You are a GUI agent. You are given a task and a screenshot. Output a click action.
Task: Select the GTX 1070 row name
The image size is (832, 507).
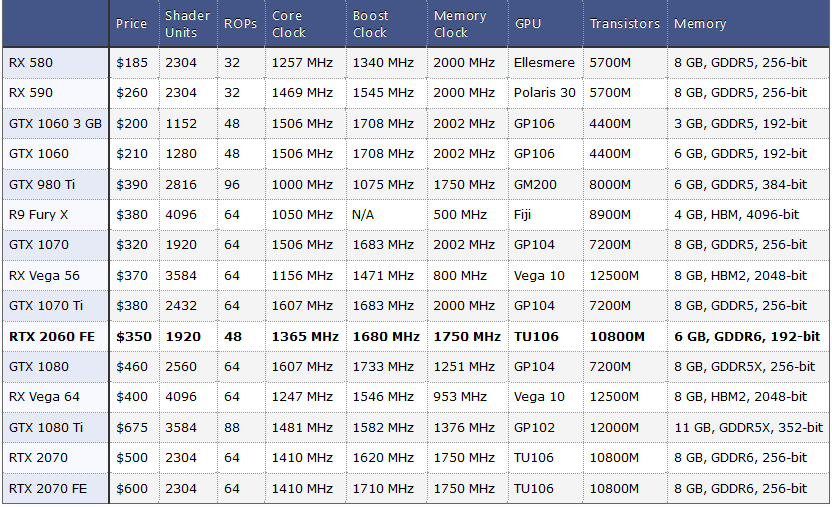click(x=39, y=244)
